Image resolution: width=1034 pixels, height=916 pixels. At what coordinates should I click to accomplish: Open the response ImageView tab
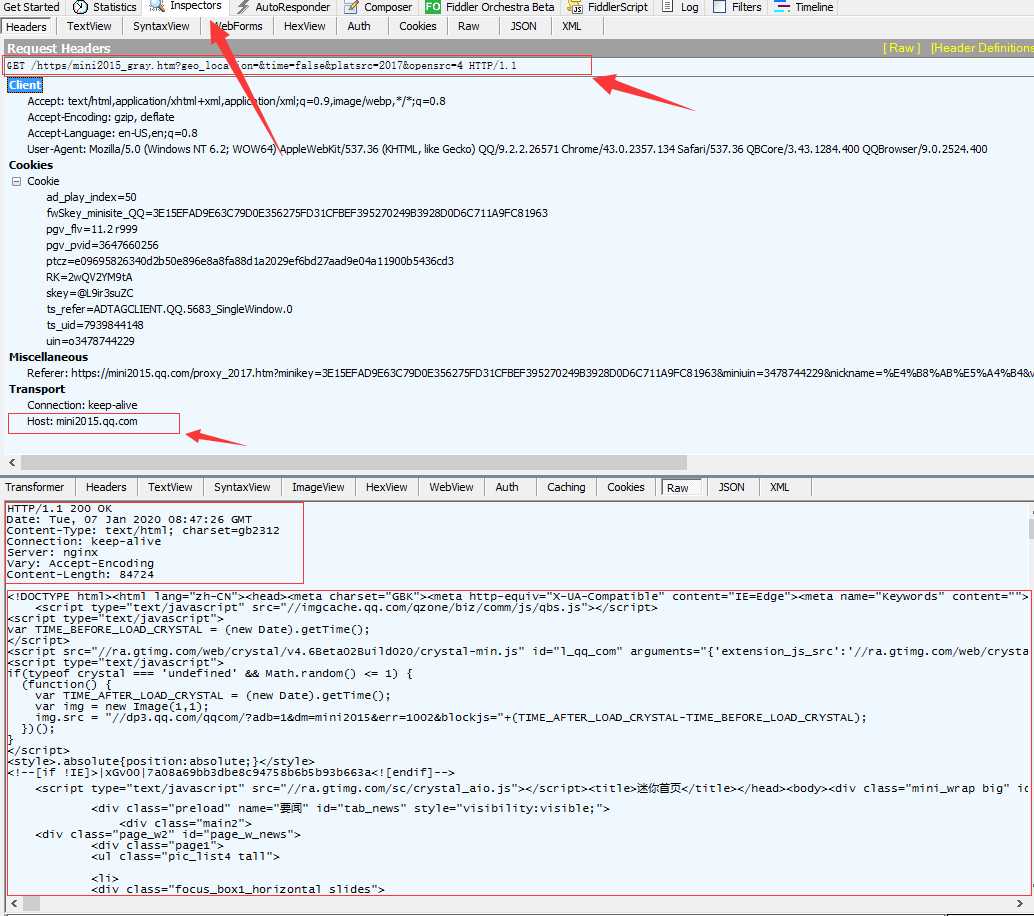[x=318, y=487]
